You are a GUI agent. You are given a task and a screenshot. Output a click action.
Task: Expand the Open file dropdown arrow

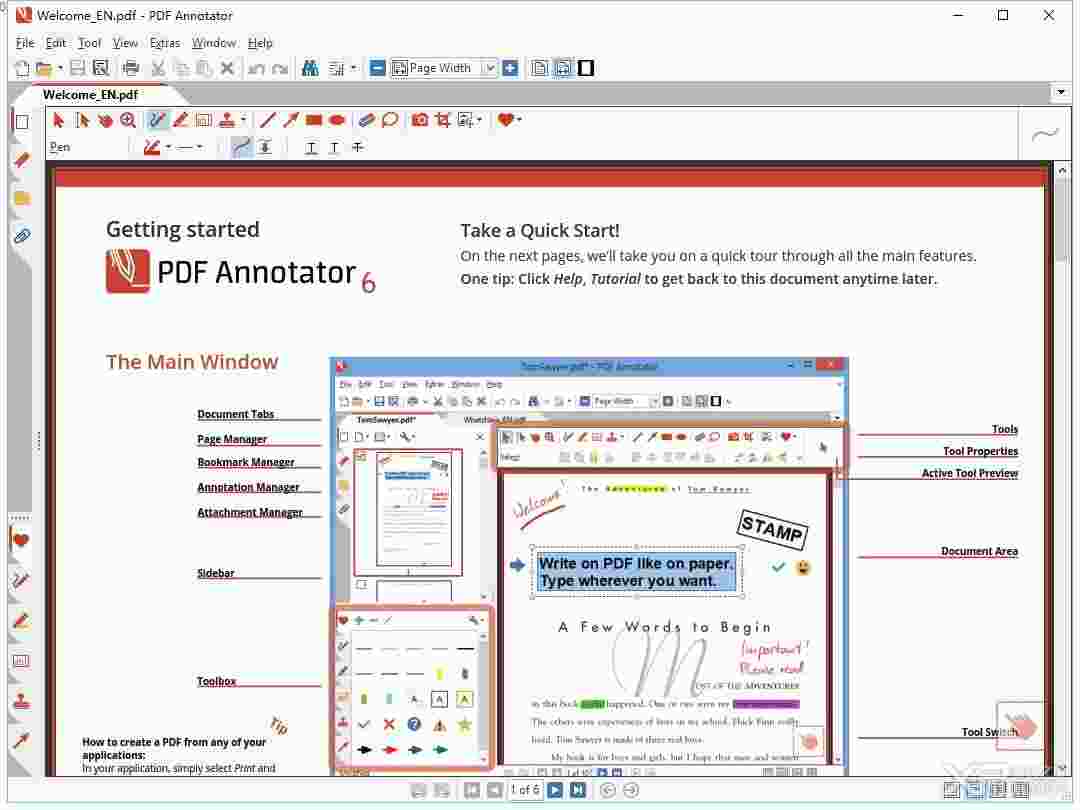pyautogui.click(x=60, y=68)
